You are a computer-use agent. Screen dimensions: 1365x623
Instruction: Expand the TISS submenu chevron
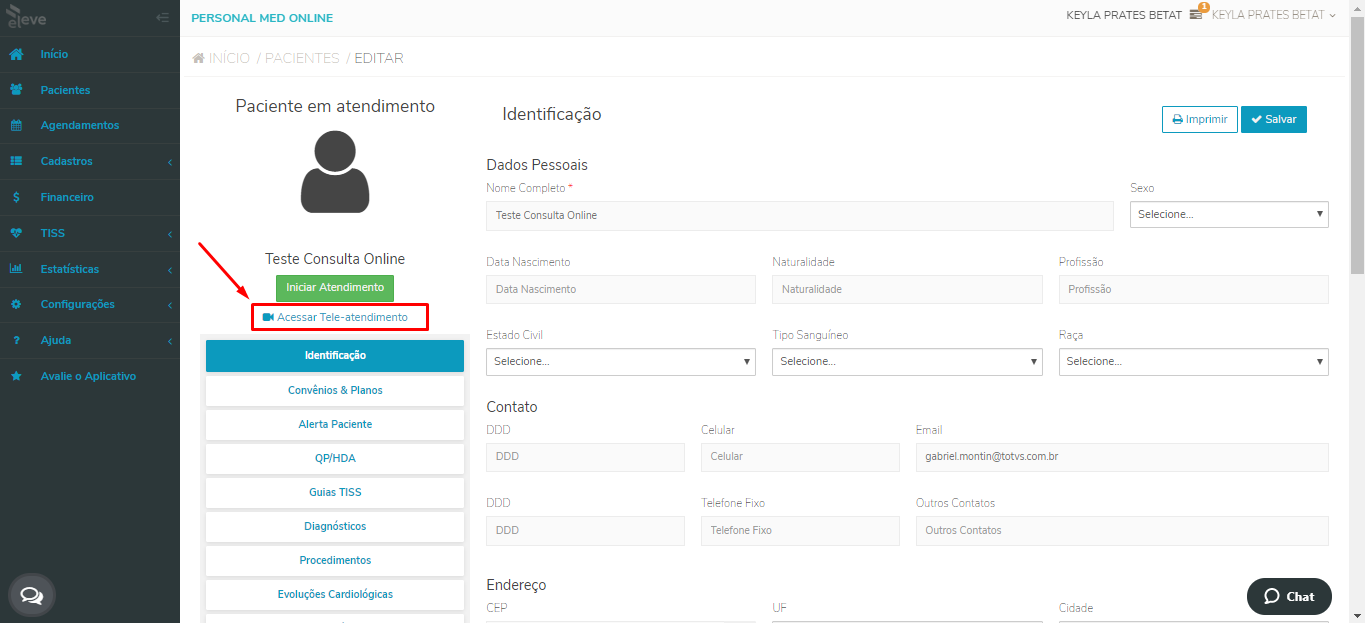pos(170,234)
